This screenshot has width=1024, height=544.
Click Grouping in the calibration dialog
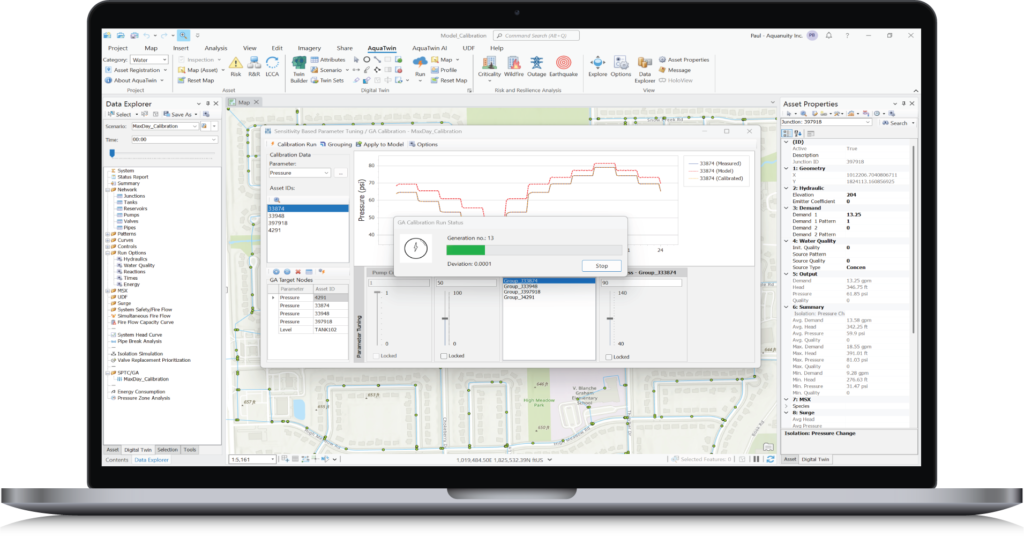click(x=336, y=144)
